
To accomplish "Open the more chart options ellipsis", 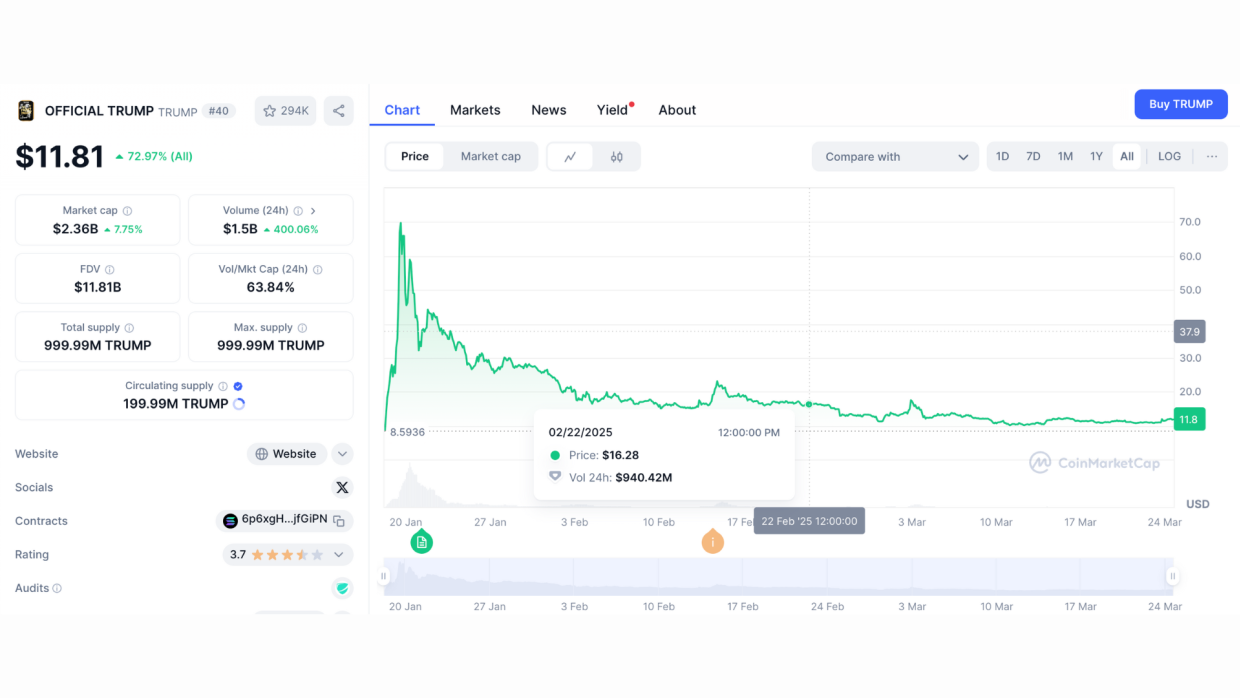I will pyautogui.click(x=1212, y=157).
